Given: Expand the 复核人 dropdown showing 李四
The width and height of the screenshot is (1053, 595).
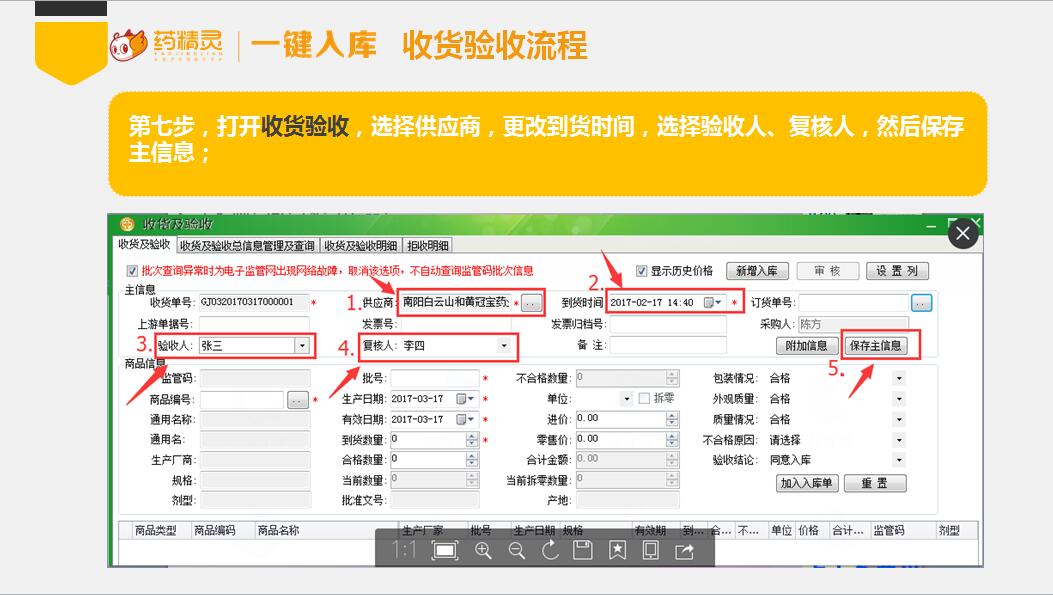Looking at the screenshot, I should 503,346.
